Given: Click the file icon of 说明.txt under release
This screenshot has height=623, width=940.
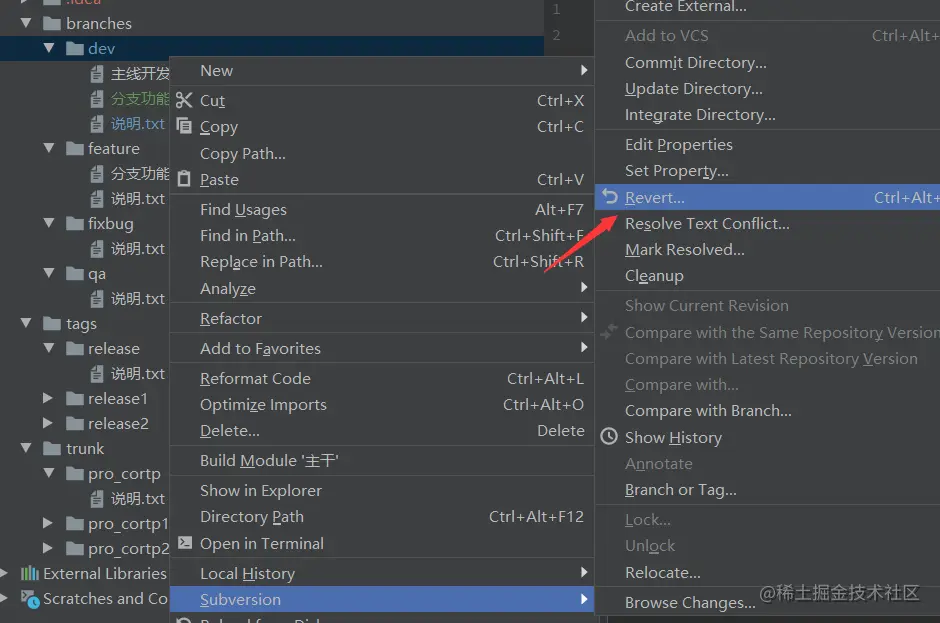Looking at the screenshot, I should pos(97,374).
